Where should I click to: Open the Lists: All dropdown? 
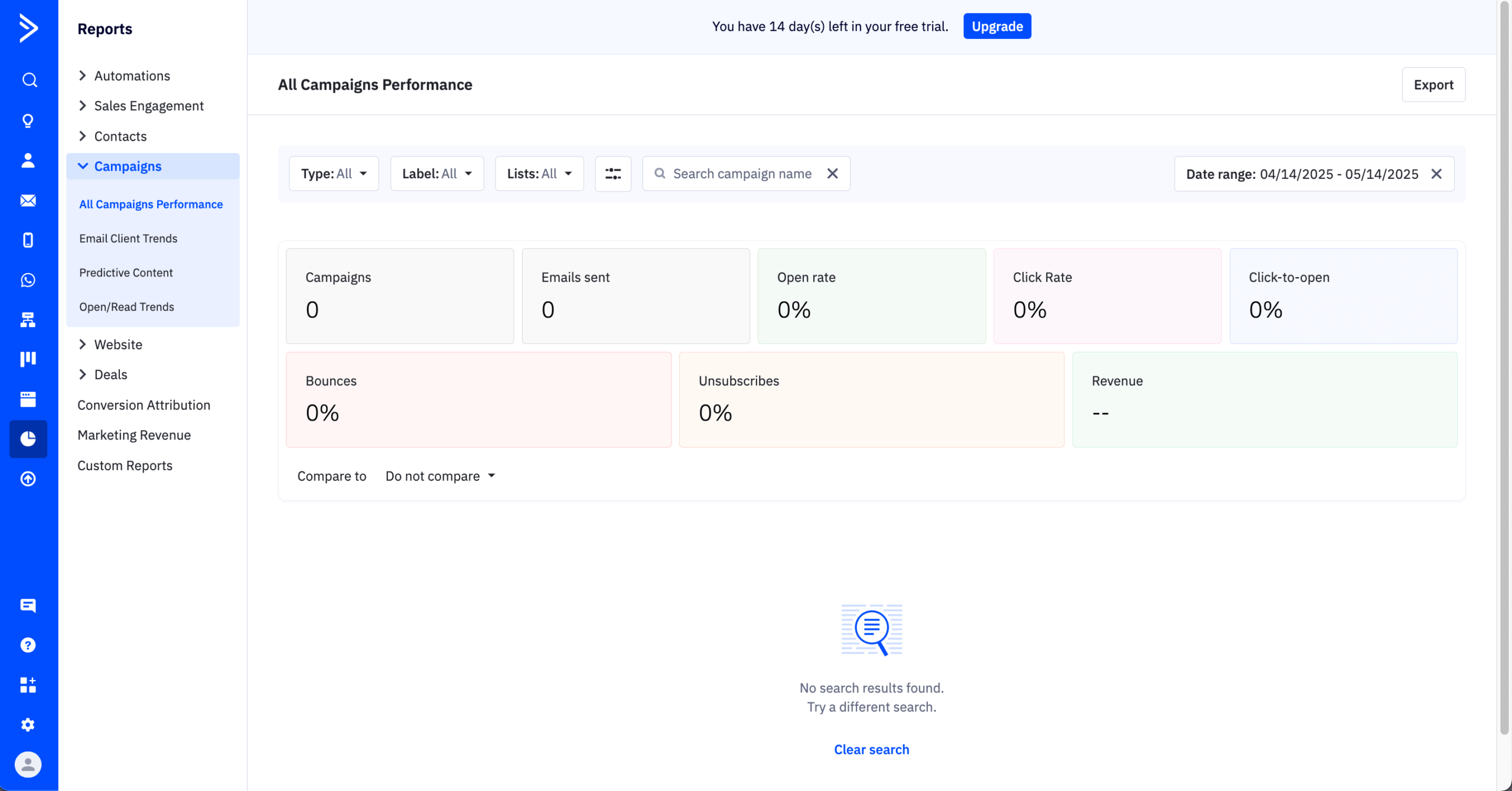[539, 174]
